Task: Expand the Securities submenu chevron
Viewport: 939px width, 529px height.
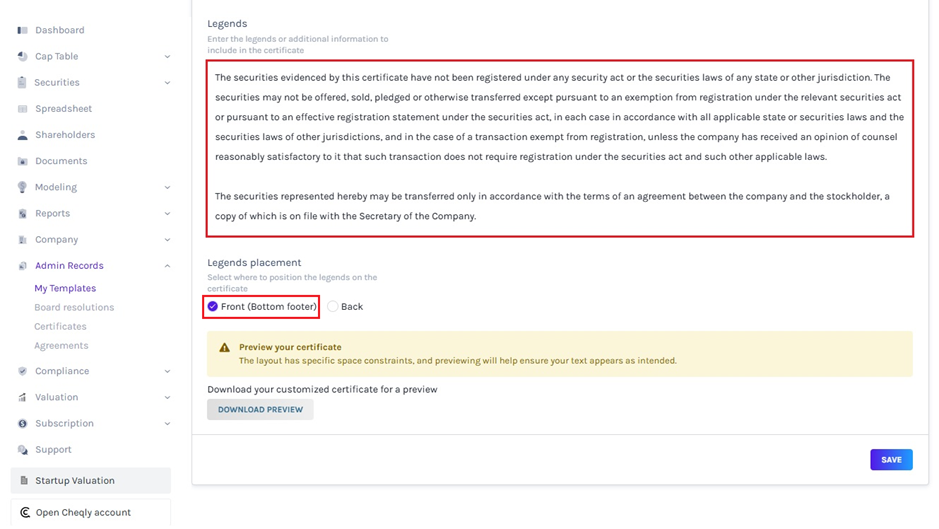Action: click(x=167, y=83)
